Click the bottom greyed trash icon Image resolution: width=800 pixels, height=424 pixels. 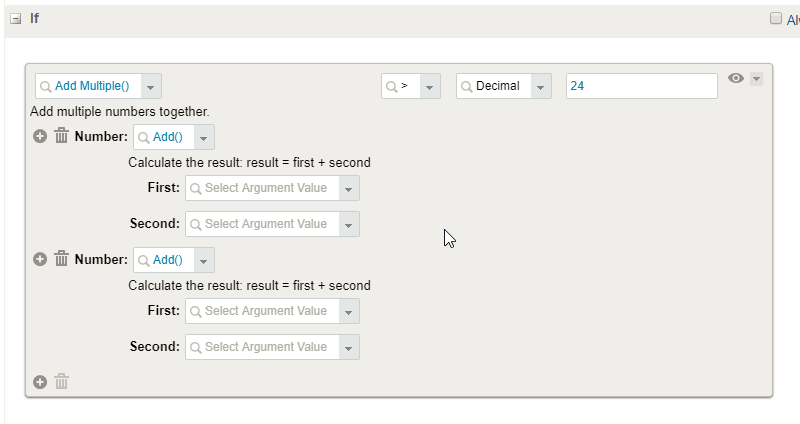point(61,382)
